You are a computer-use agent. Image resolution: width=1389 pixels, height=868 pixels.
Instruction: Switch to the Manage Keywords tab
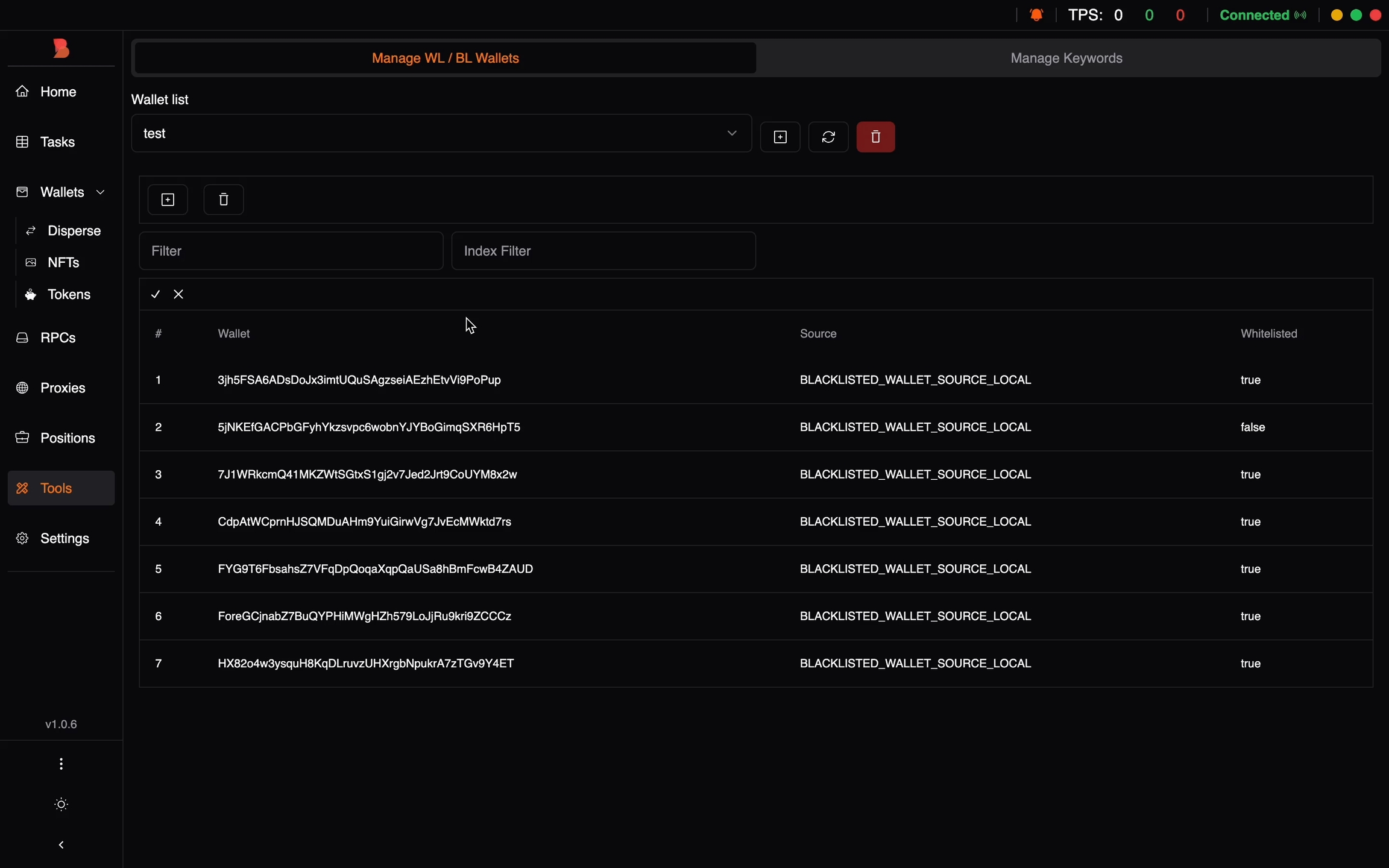point(1066,58)
